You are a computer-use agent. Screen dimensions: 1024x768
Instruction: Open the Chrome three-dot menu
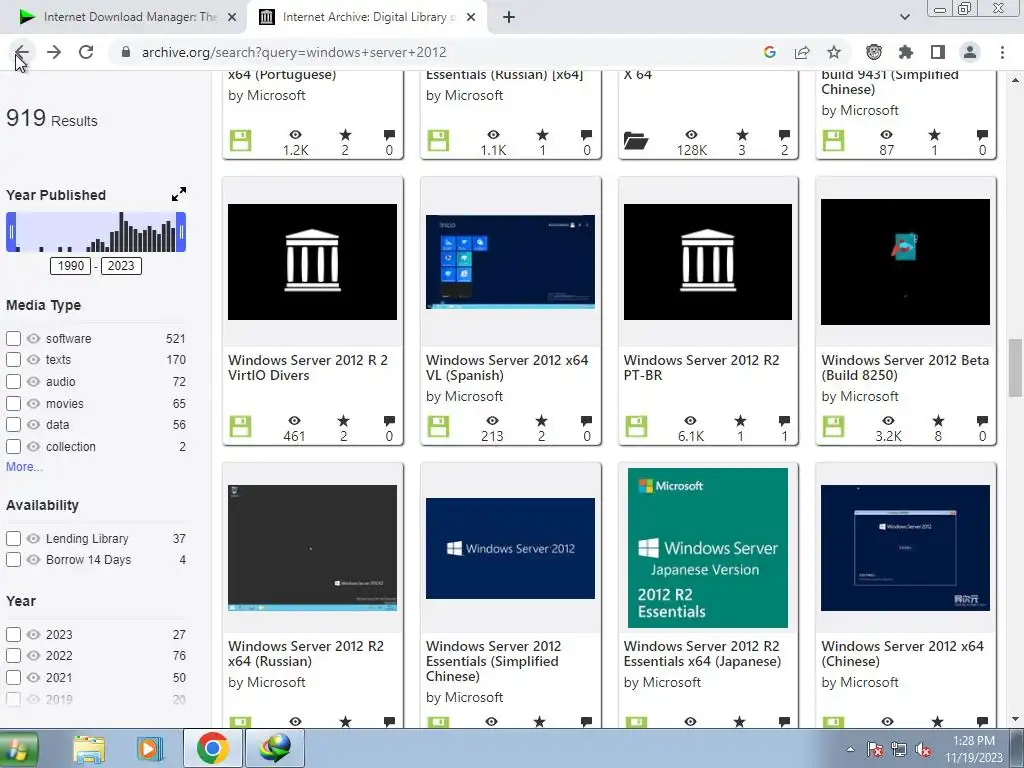tap(1002, 52)
